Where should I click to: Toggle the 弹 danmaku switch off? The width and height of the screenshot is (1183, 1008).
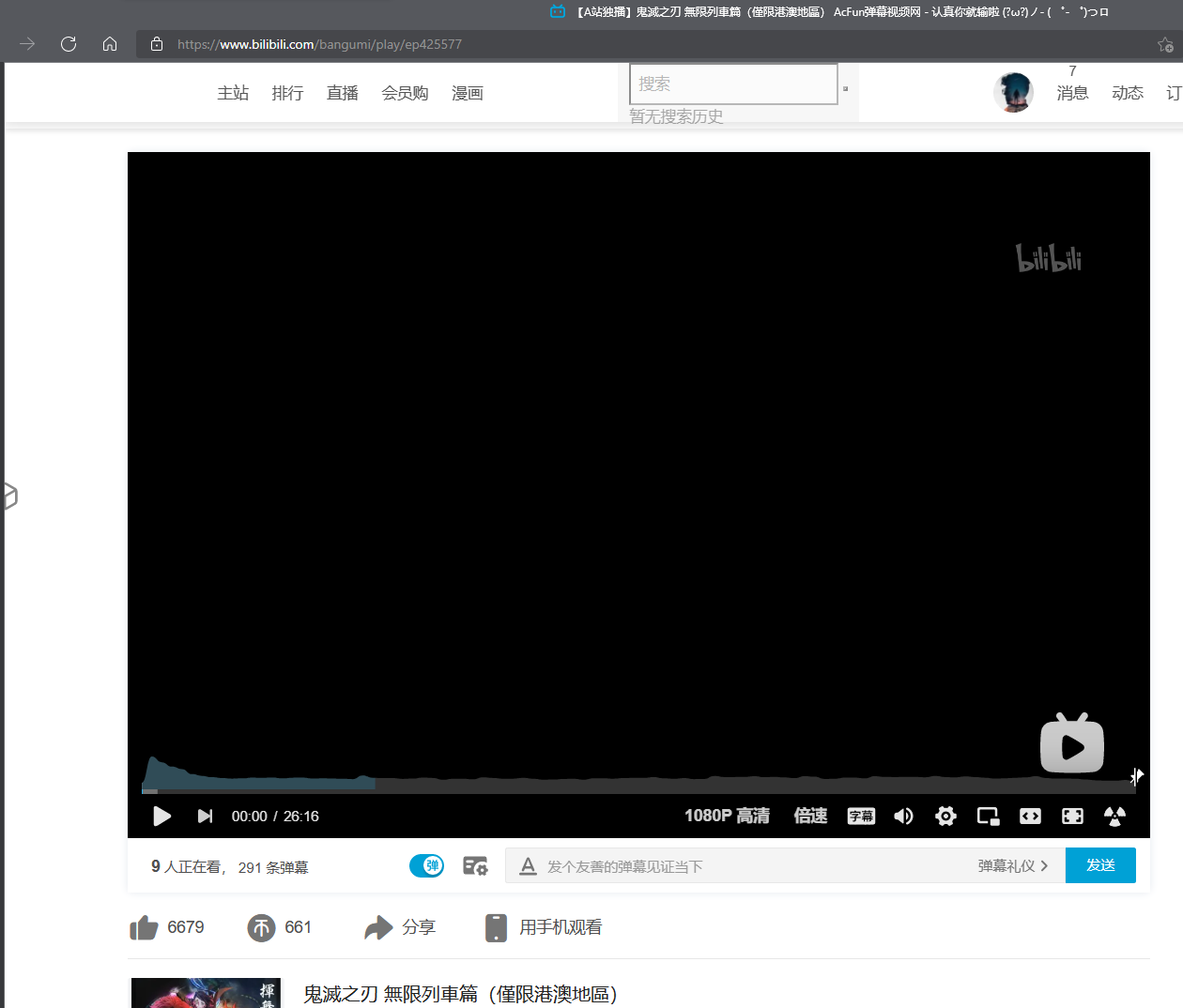click(426, 866)
